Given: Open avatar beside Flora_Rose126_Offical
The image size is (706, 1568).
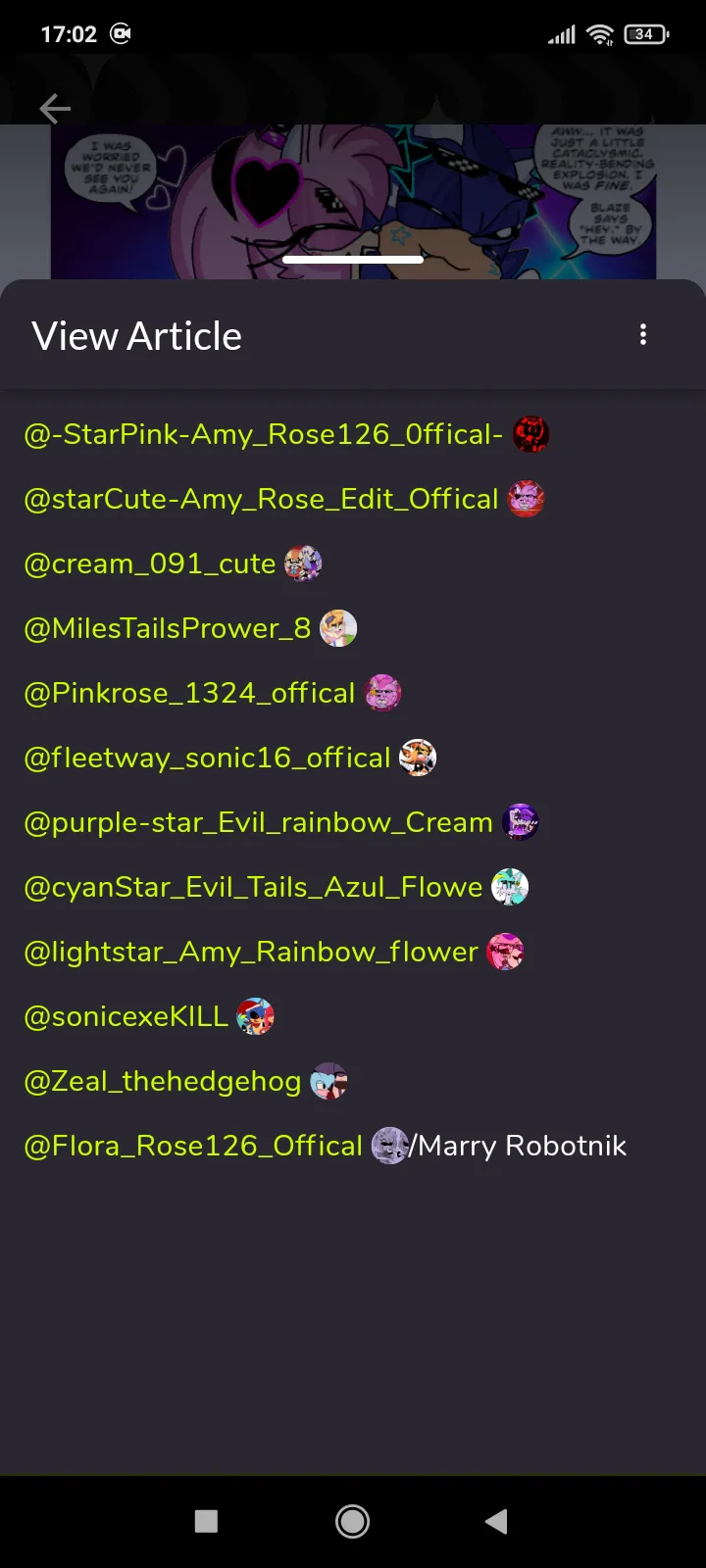Looking at the screenshot, I should click(x=390, y=1146).
